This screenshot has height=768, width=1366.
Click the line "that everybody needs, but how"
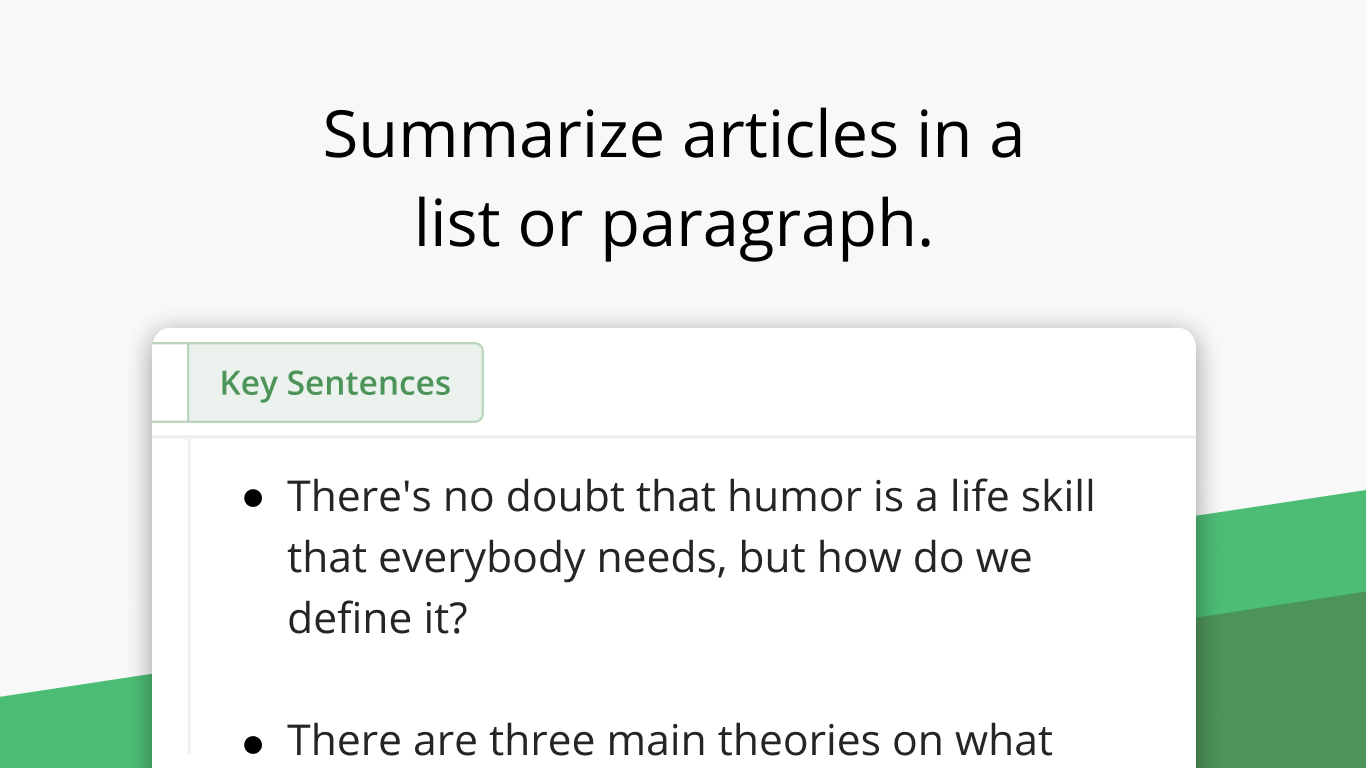pyautogui.click(x=659, y=557)
